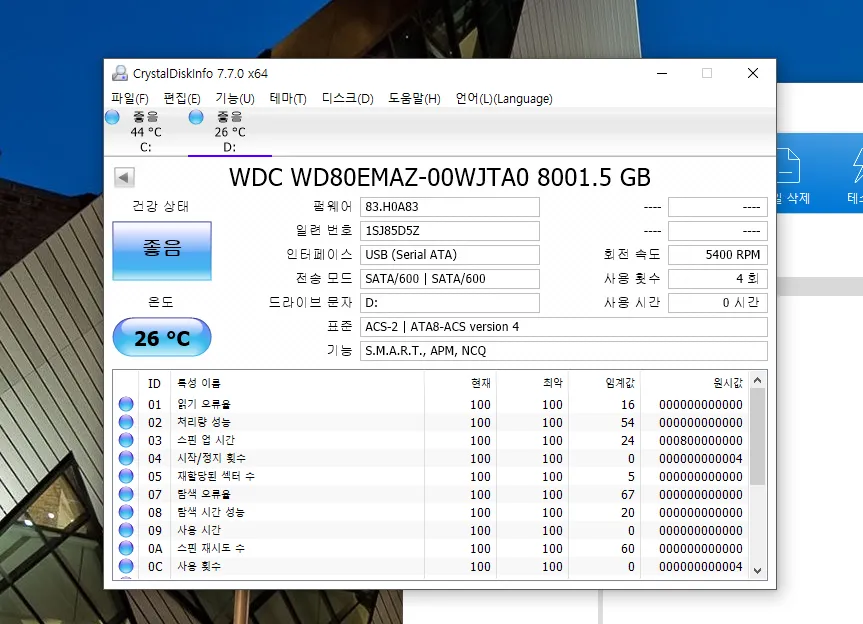Select the 탐색 오류율 attribute row
Viewport: 863px width, 624px height.
pos(431,495)
